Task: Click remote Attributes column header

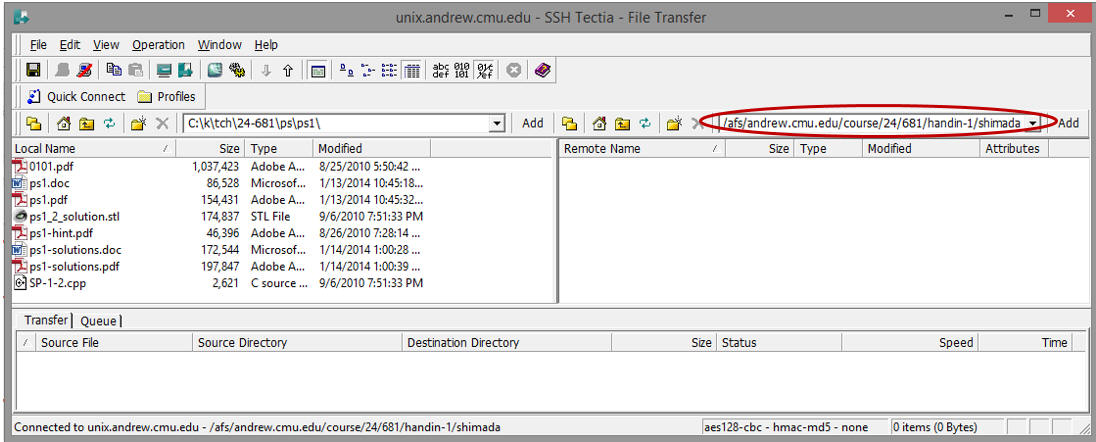Action: point(1014,148)
